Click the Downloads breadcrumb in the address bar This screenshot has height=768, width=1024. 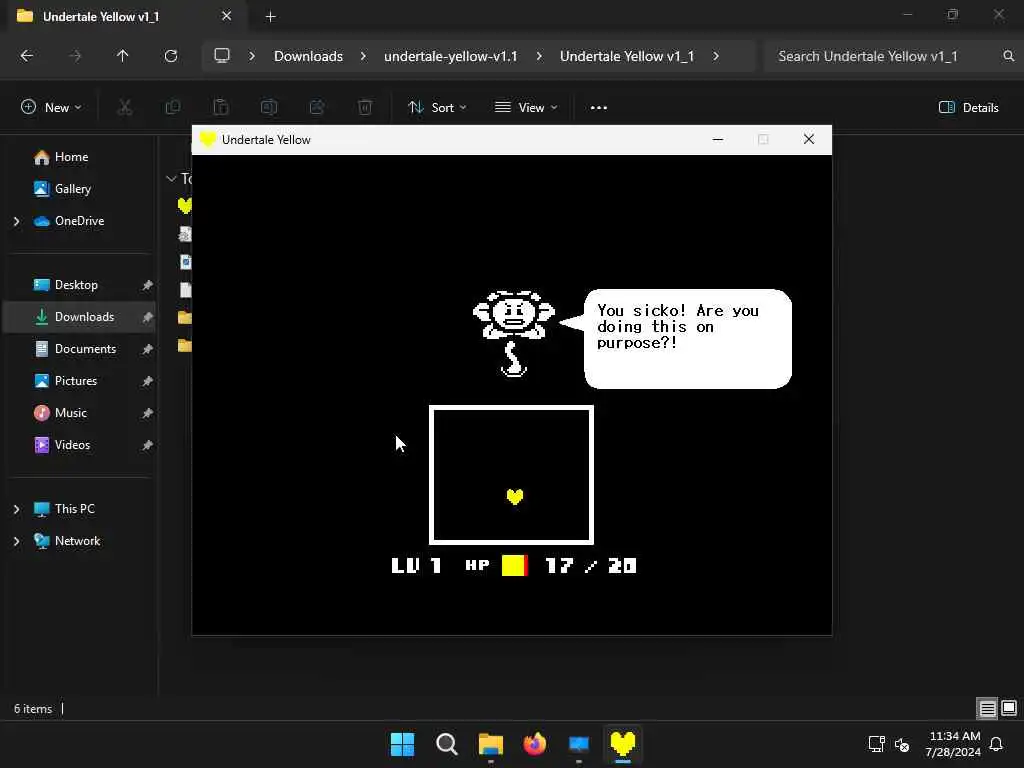[x=308, y=56]
